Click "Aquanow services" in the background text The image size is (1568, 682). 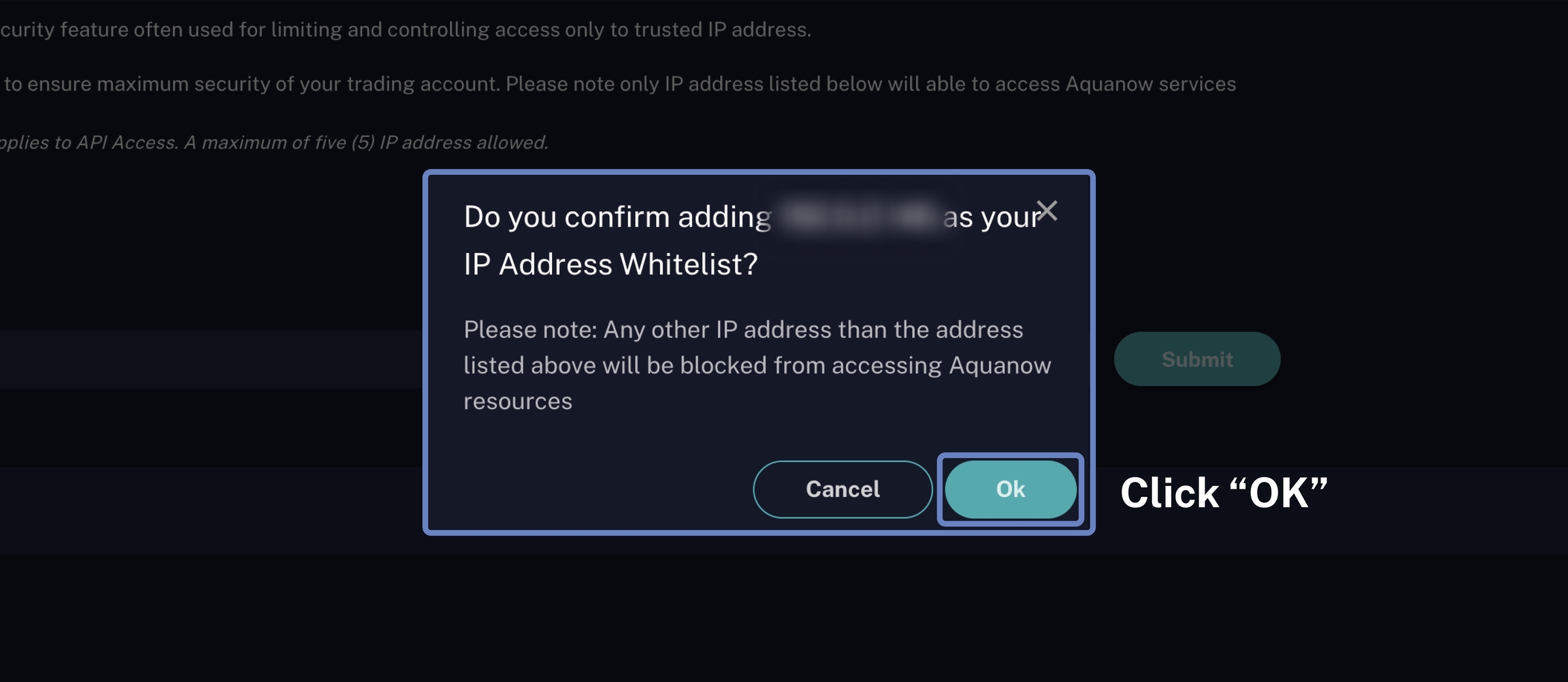(x=1150, y=84)
